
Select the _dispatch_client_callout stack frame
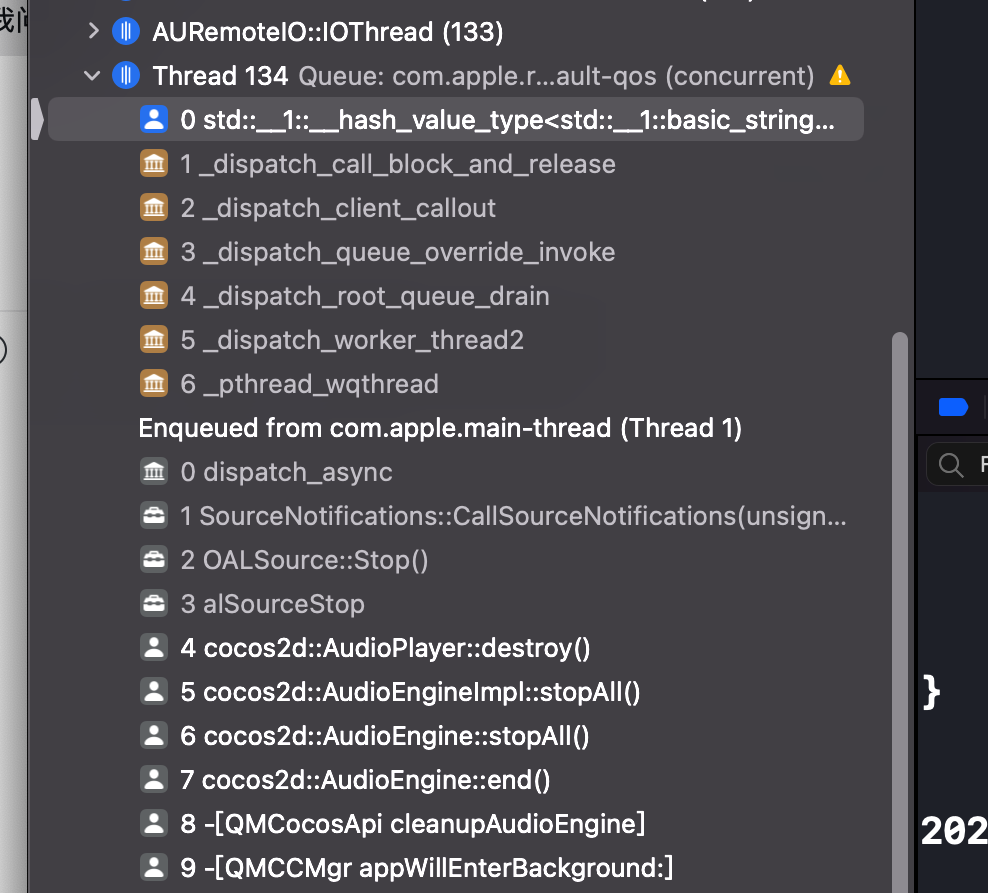click(349, 208)
